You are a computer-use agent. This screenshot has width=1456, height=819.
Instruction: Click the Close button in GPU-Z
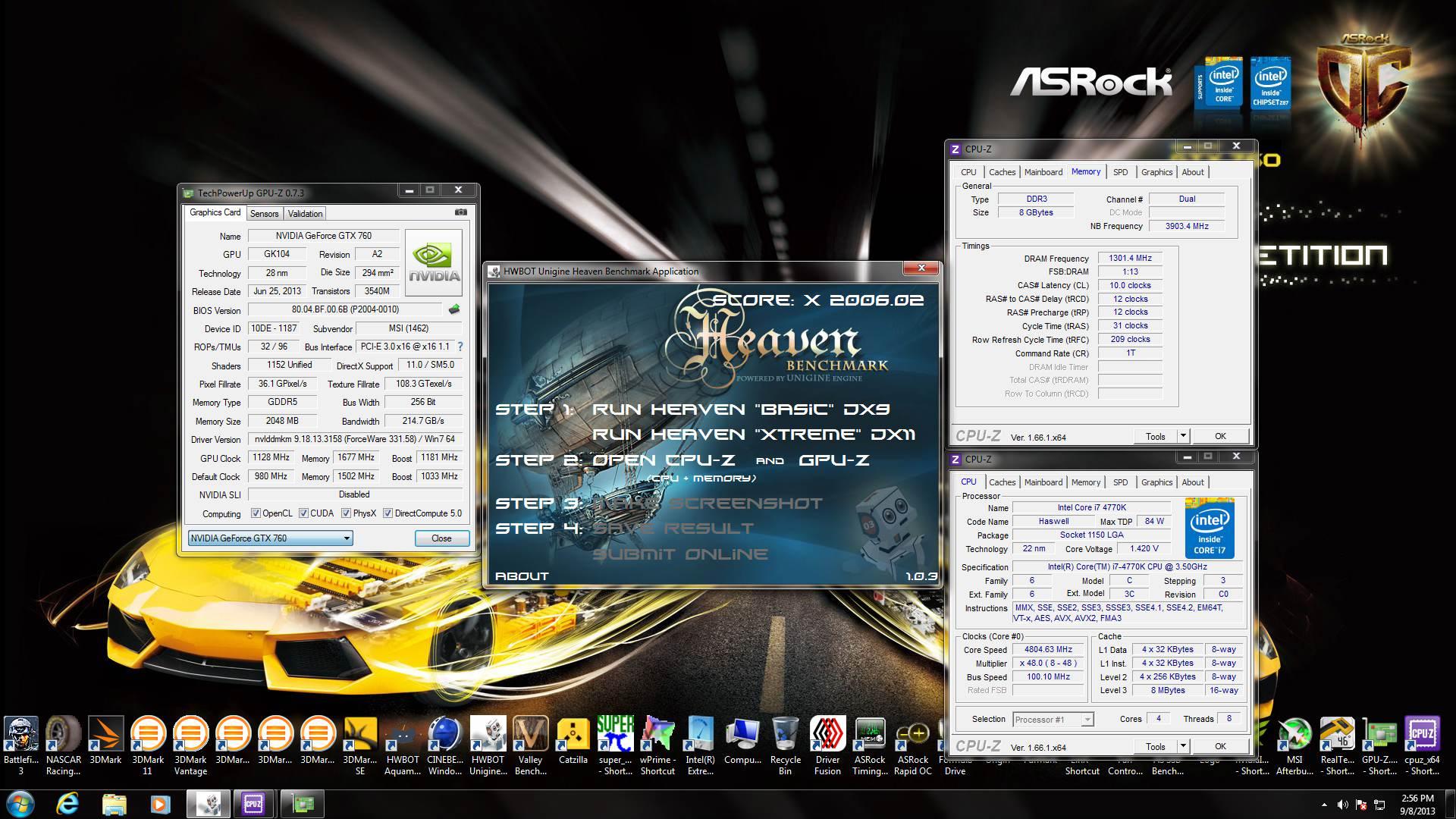[x=441, y=538]
